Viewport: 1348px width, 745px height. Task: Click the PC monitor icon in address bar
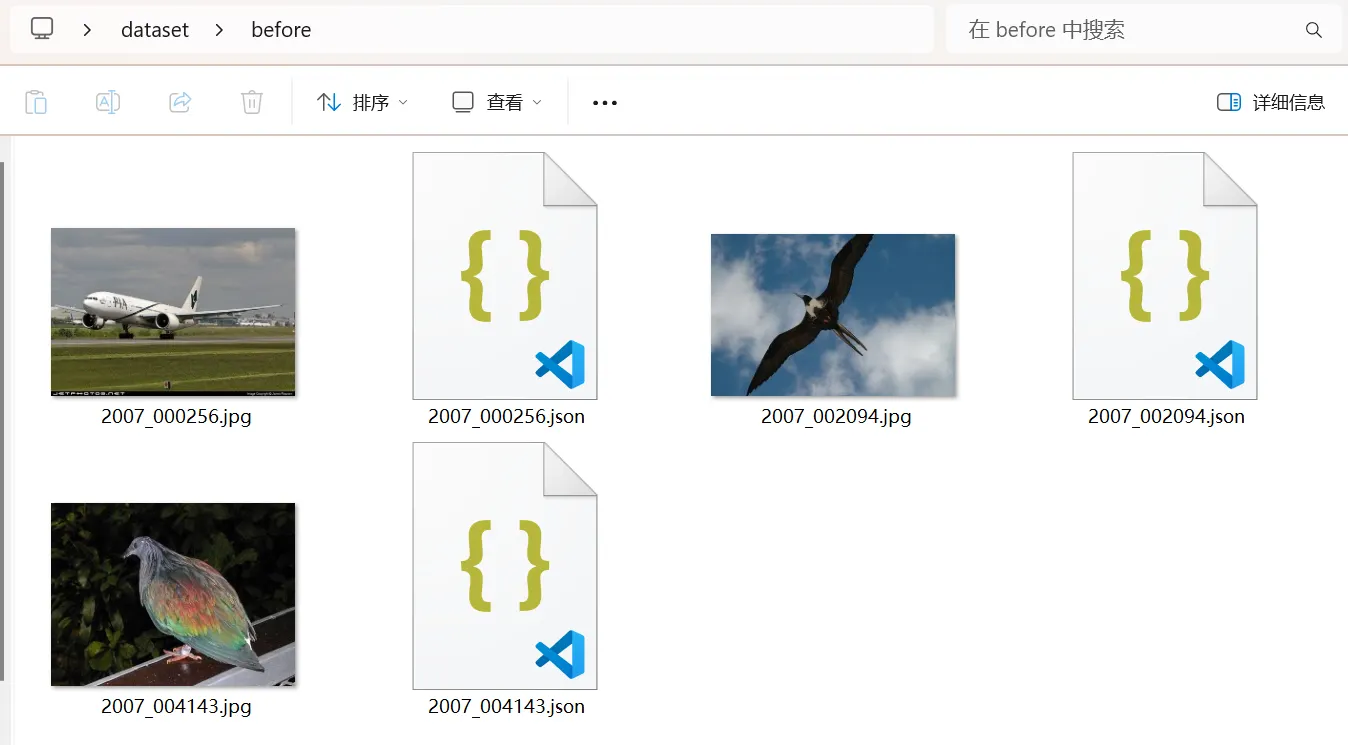42,29
